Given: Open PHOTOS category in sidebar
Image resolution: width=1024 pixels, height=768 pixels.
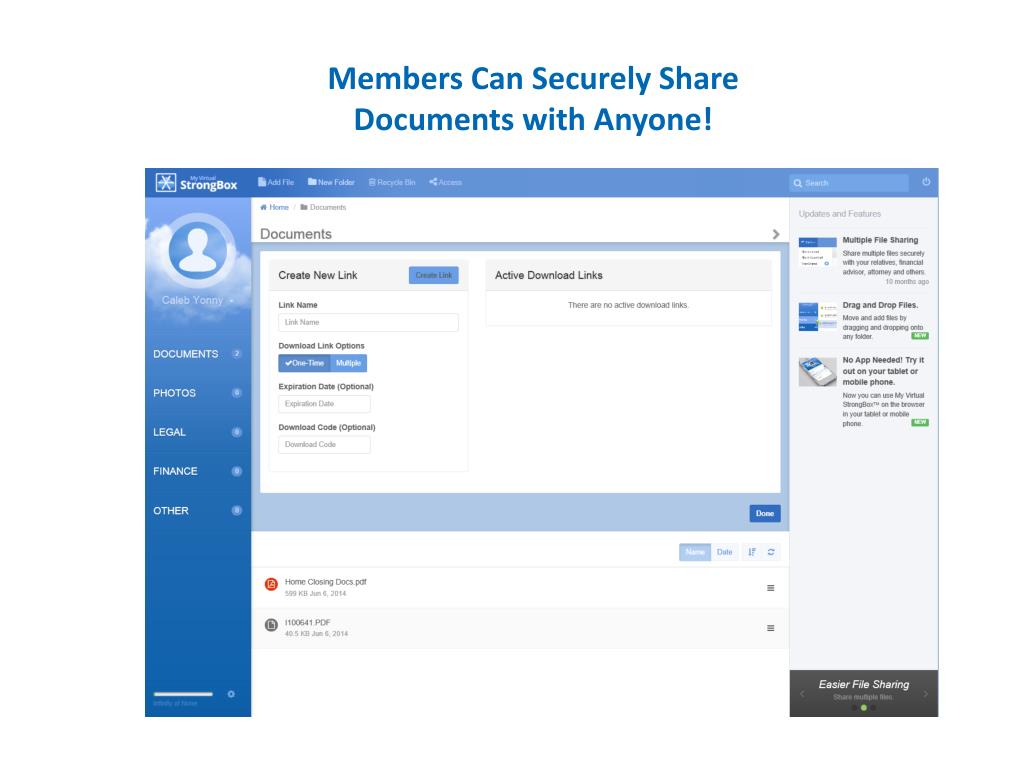Looking at the screenshot, I should [198, 393].
